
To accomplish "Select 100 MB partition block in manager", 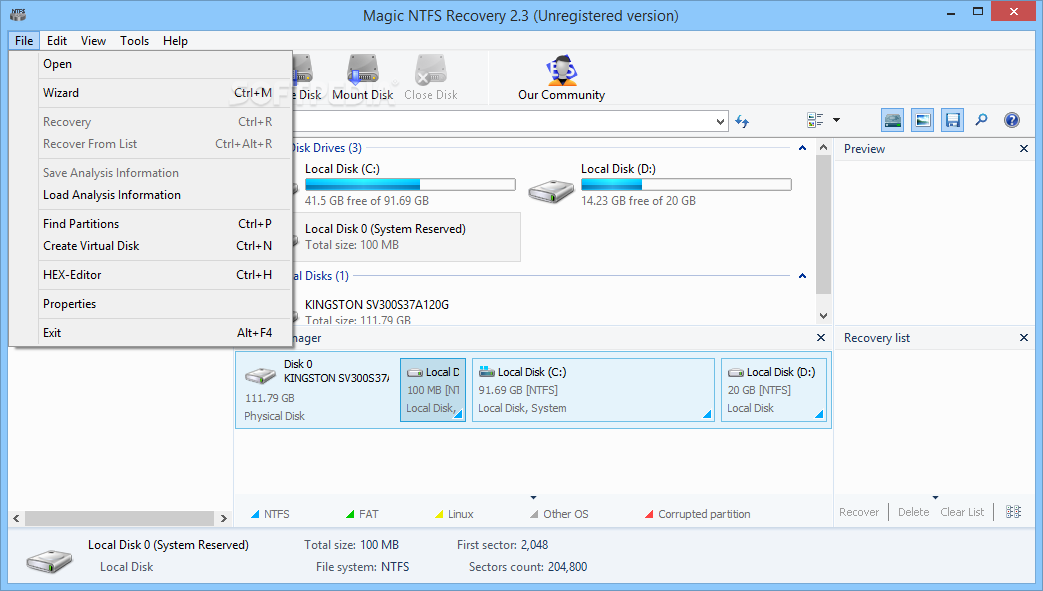I will [433, 390].
